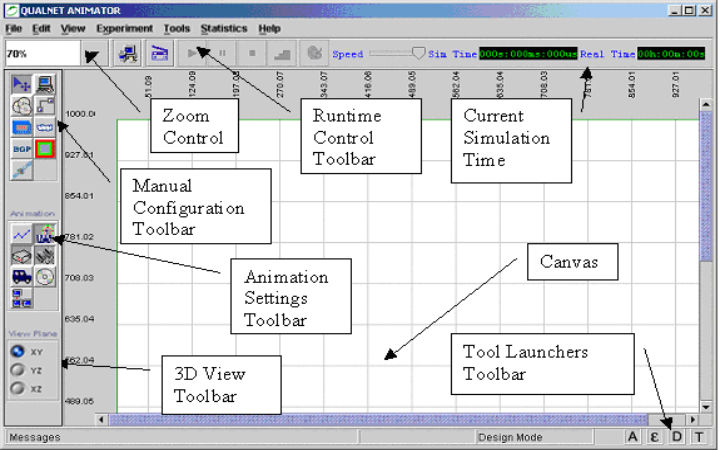The height and width of the screenshot is (450, 720).
Task: Click the horizontal scrollbar left arrow
Action: 101,419
